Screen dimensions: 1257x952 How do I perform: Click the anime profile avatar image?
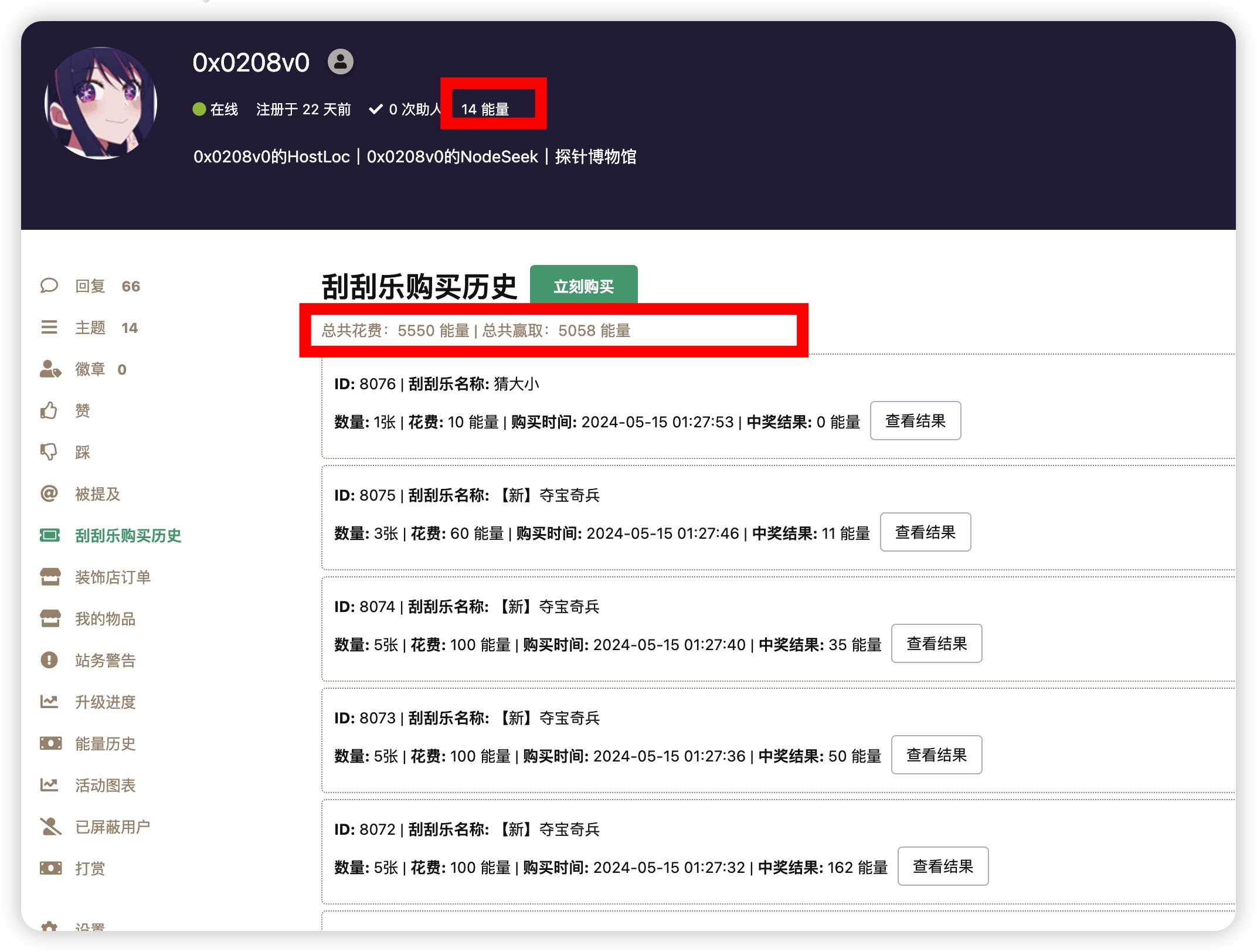coord(101,103)
